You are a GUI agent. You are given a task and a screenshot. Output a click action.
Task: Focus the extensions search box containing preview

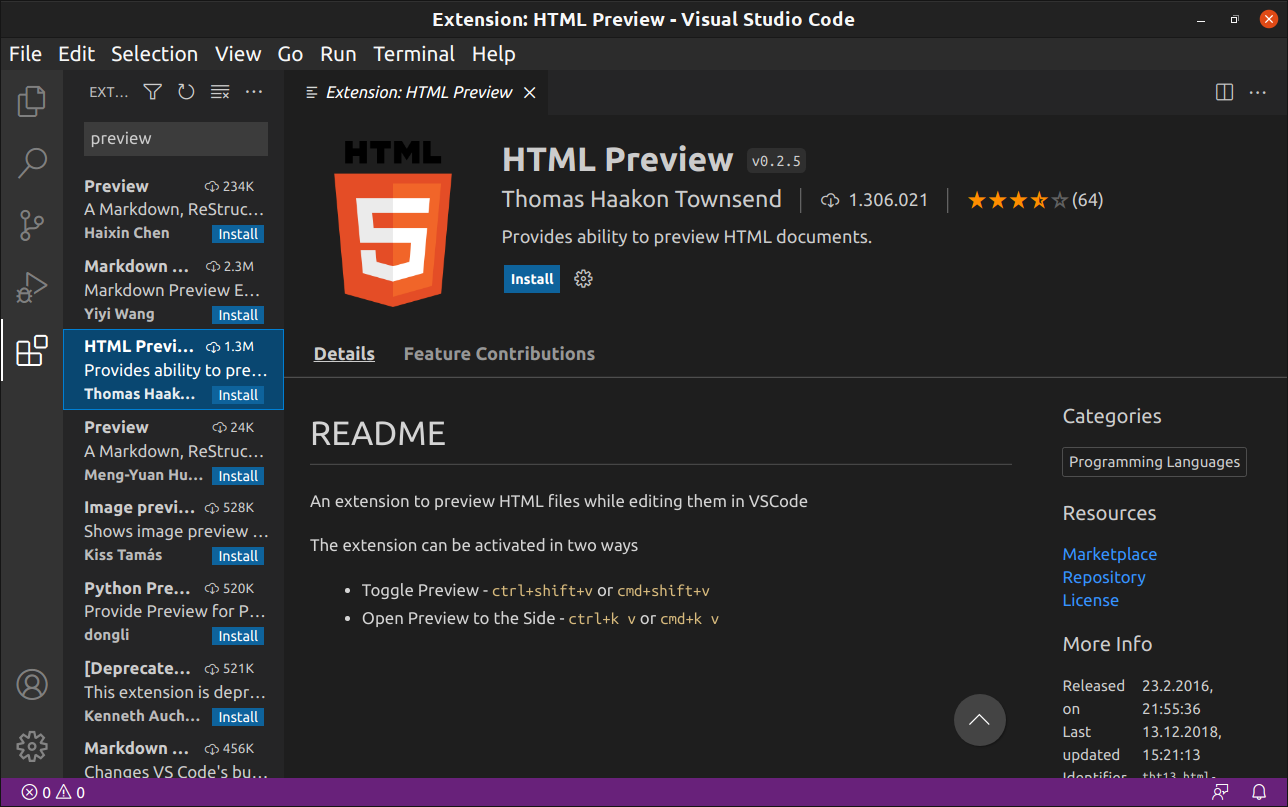point(176,139)
